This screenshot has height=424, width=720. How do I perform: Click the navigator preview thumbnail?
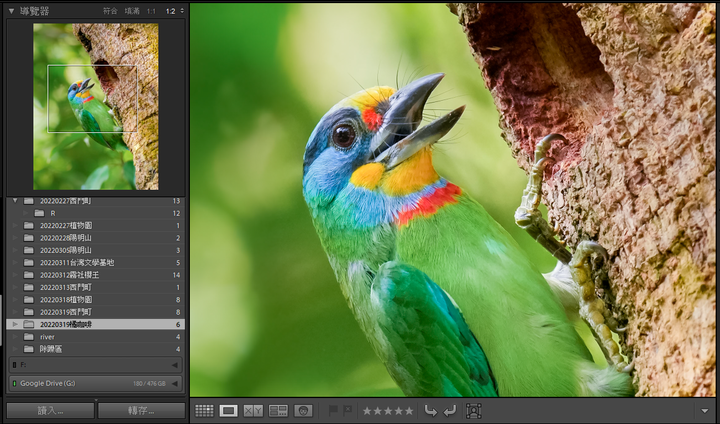[96, 107]
